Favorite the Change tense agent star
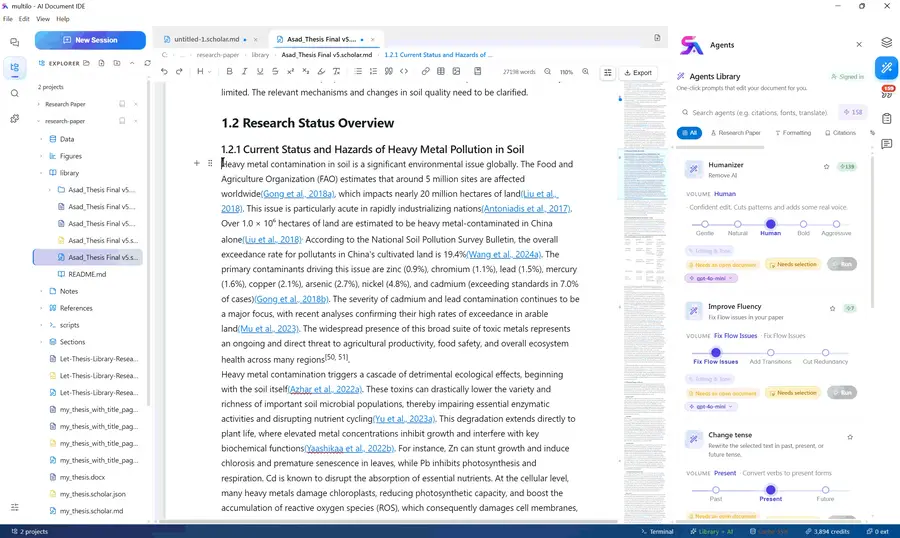 point(850,437)
